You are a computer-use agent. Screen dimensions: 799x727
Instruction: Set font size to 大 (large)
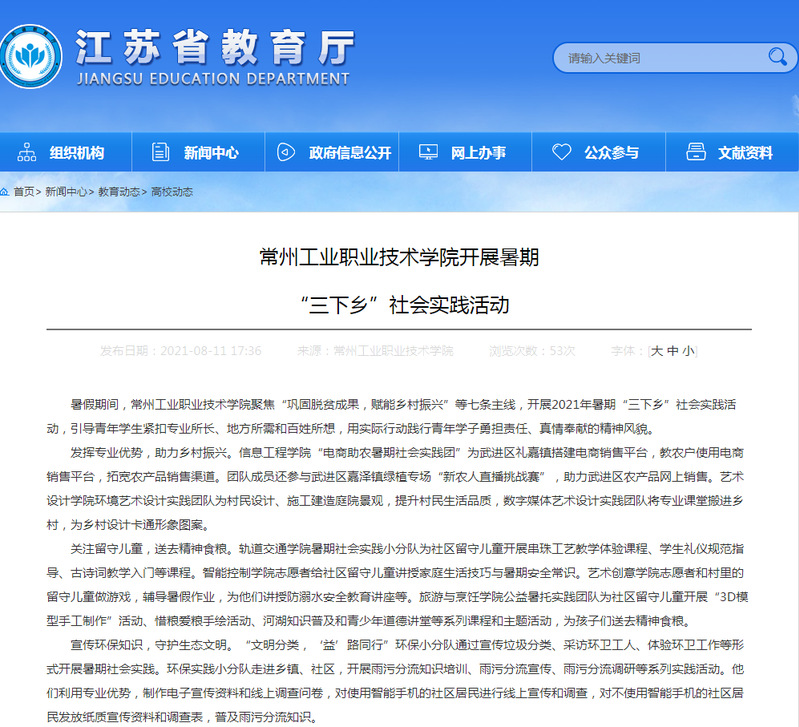[x=656, y=351]
